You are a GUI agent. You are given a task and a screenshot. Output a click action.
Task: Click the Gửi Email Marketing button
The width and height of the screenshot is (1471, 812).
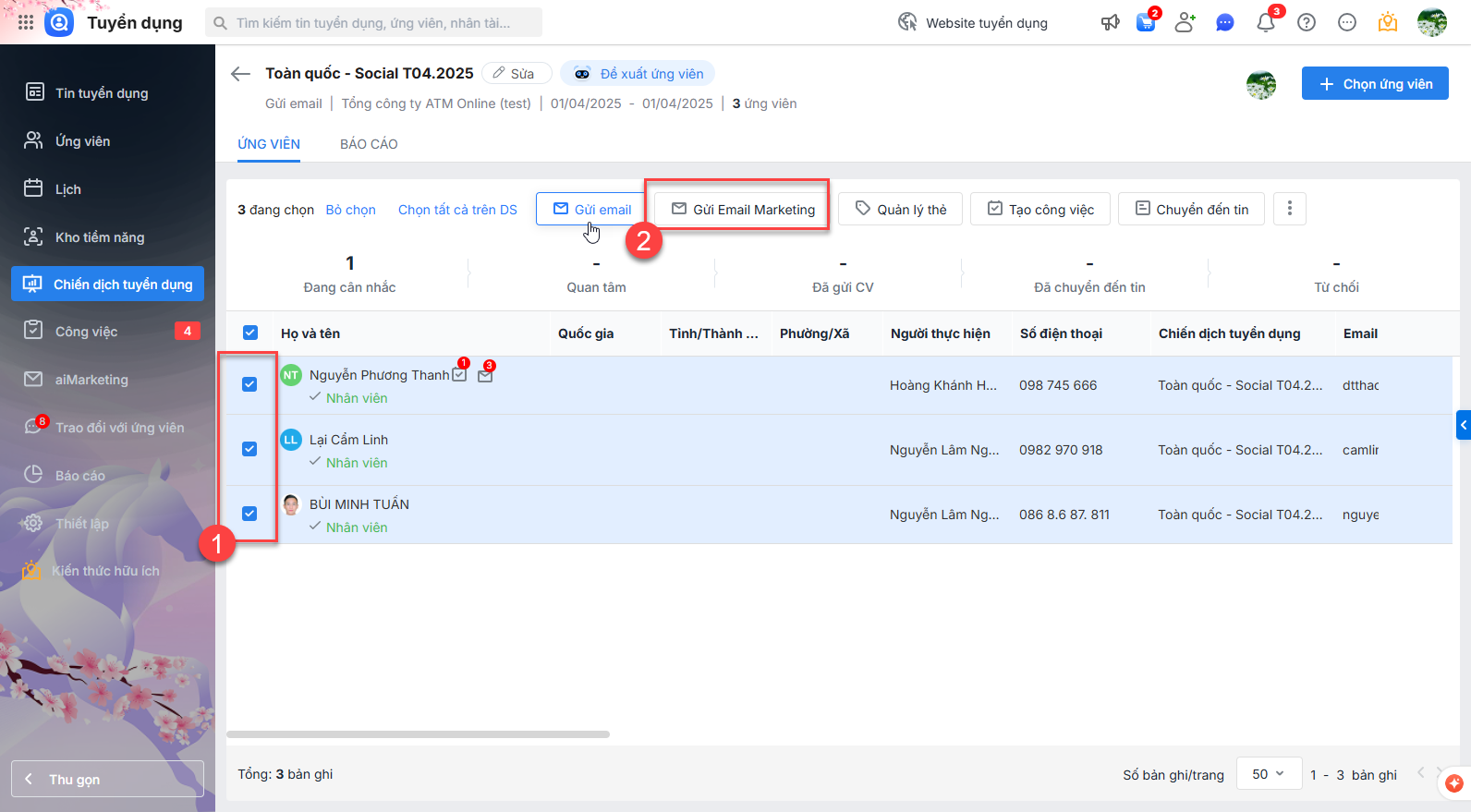pyautogui.click(x=743, y=210)
